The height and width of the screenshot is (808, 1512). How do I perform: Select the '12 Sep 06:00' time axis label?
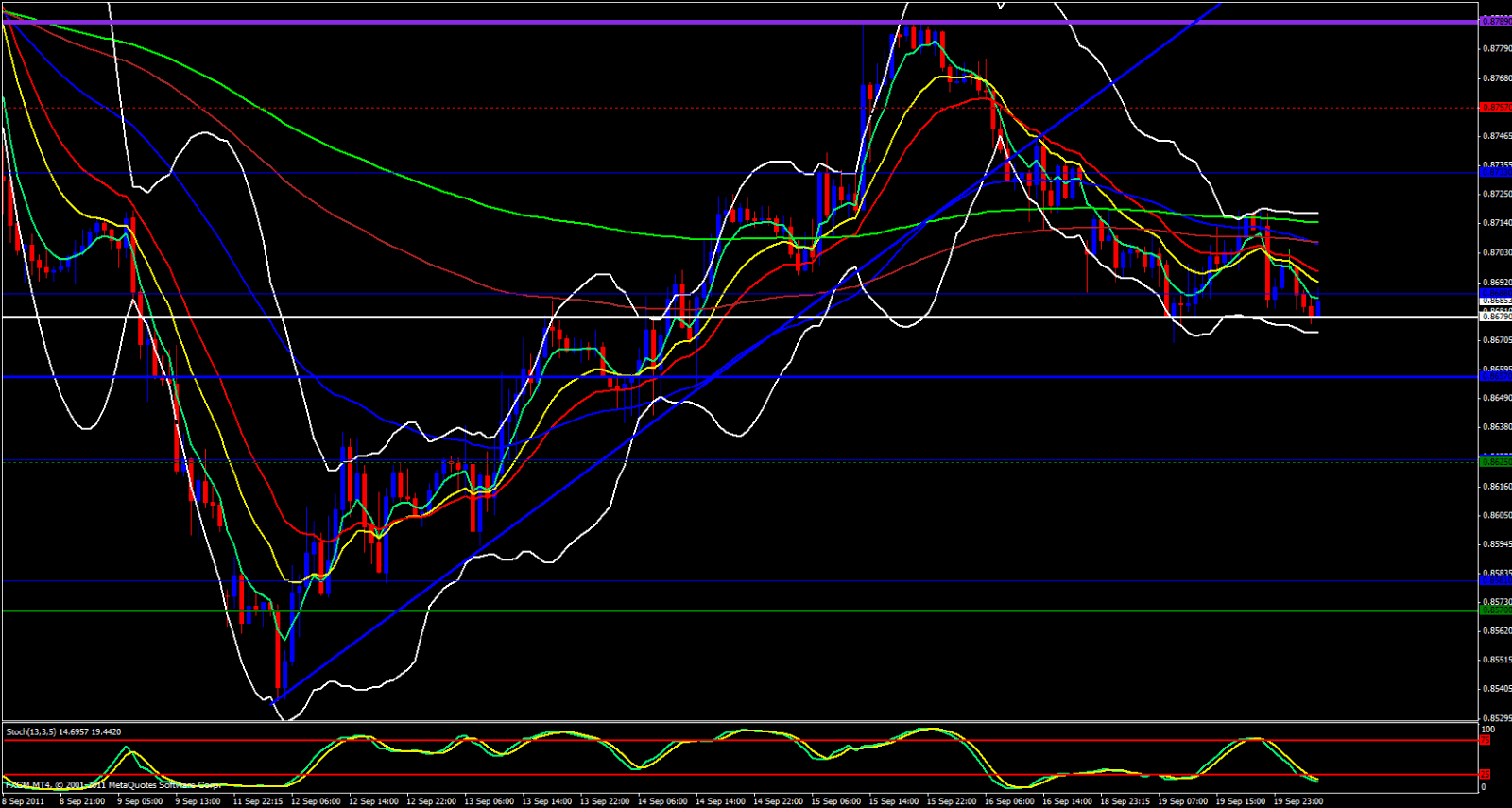coord(316,801)
